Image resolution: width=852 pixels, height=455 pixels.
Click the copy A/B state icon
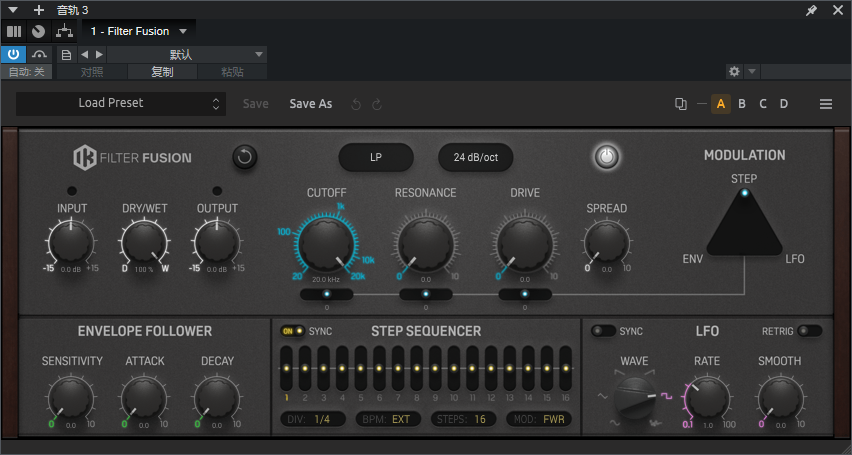[680, 104]
